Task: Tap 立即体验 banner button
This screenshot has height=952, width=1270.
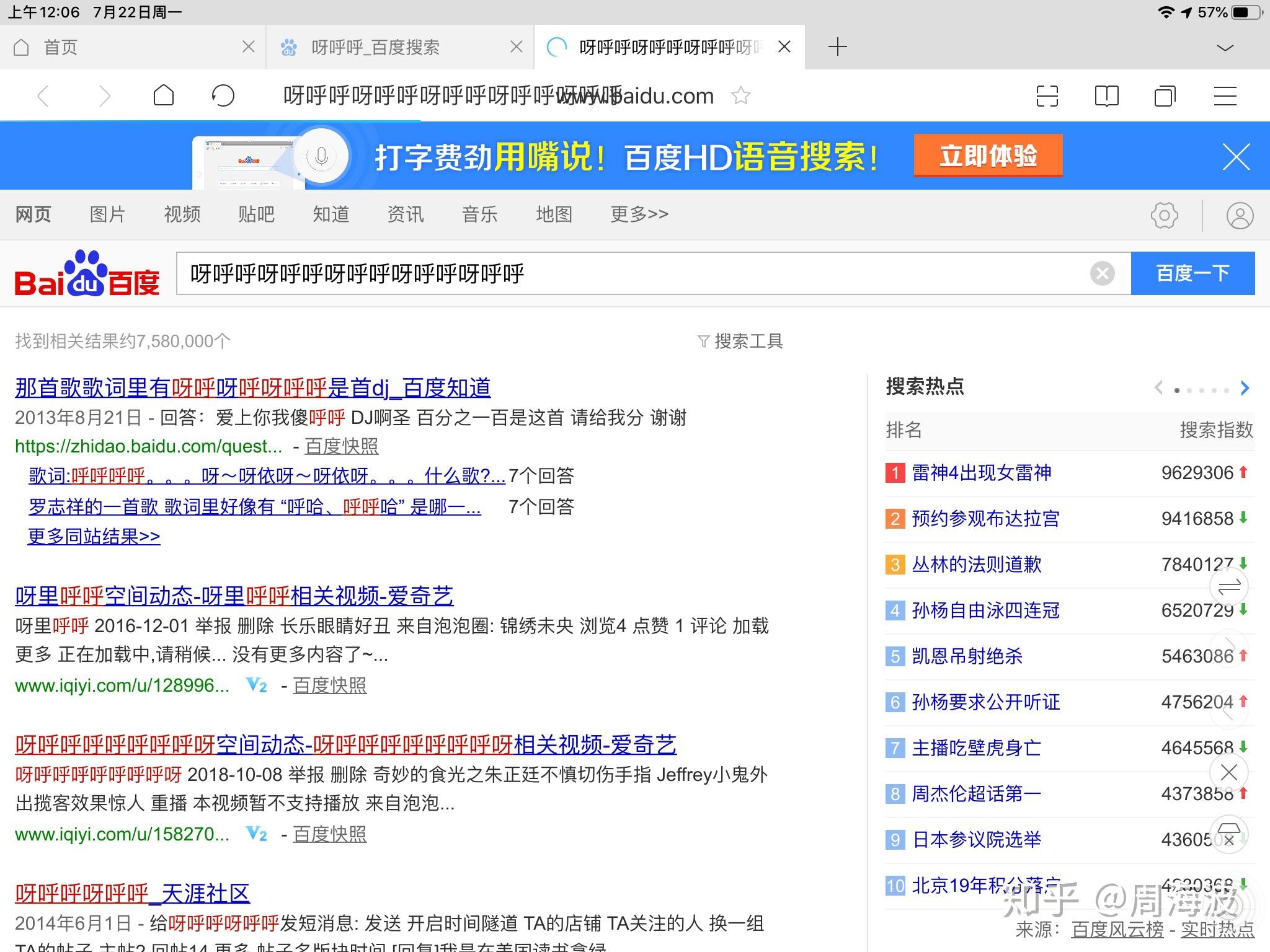Action: coord(988,156)
